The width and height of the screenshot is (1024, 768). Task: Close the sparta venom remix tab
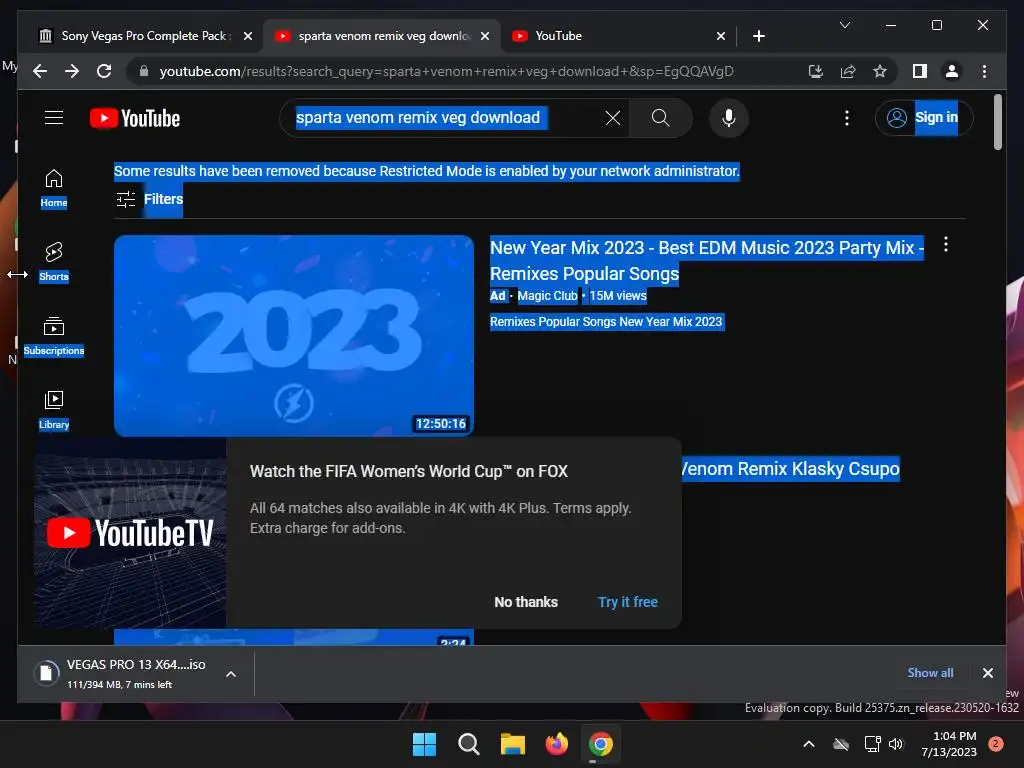click(485, 36)
